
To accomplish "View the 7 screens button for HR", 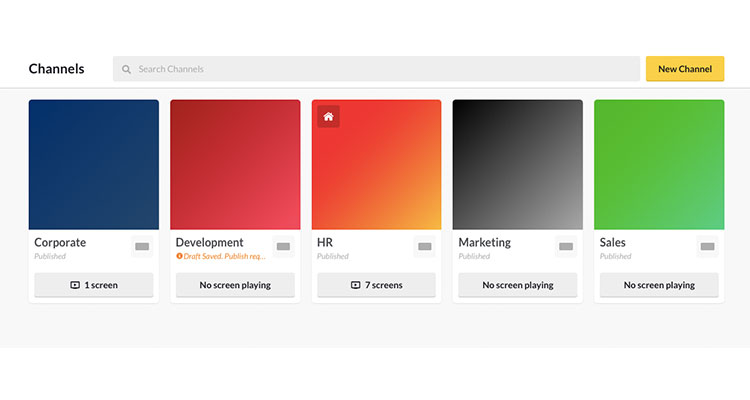I will pyautogui.click(x=376, y=285).
